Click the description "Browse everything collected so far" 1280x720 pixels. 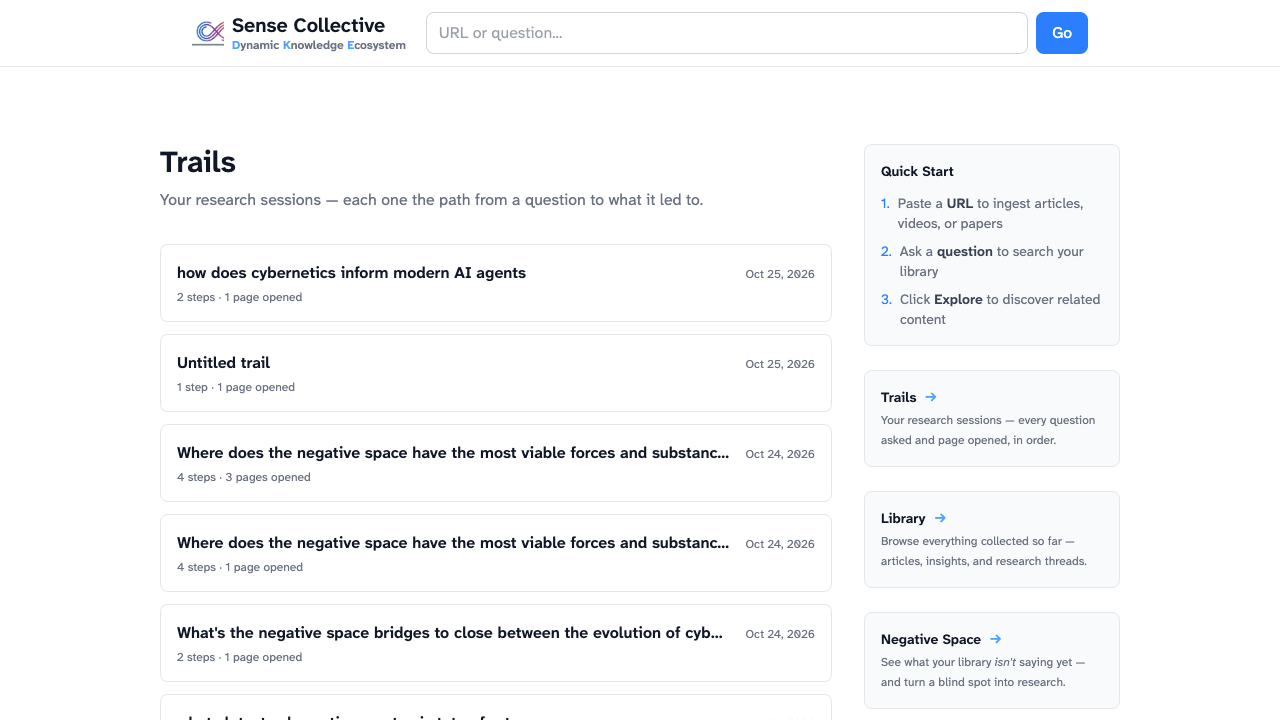tap(984, 551)
